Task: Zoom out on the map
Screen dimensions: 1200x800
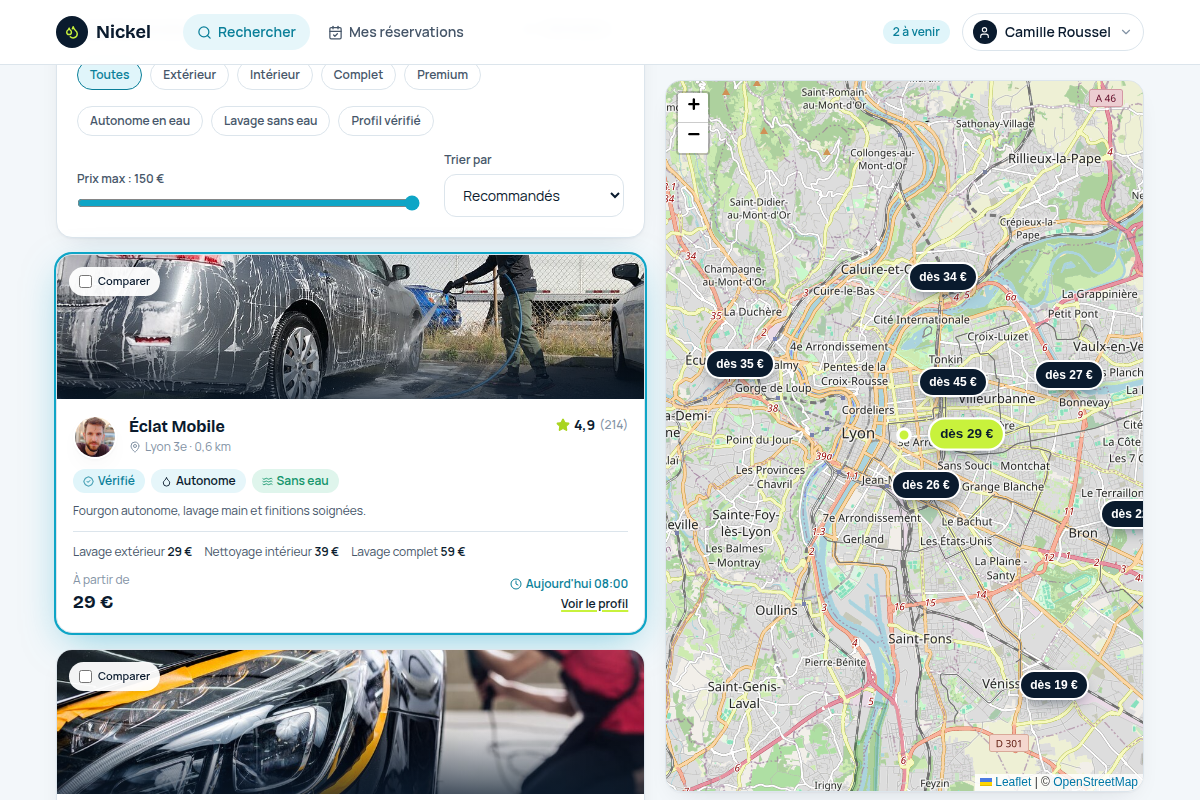Action: [693, 136]
